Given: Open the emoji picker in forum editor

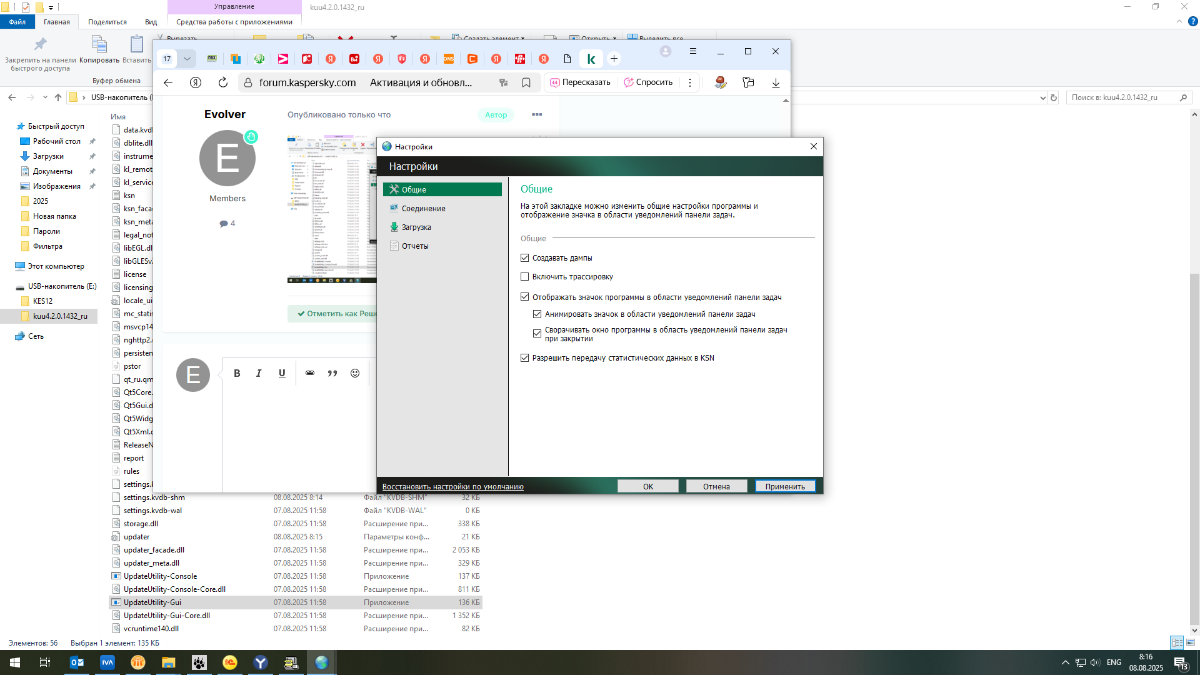Looking at the screenshot, I should pyautogui.click(x=355, y=373).
